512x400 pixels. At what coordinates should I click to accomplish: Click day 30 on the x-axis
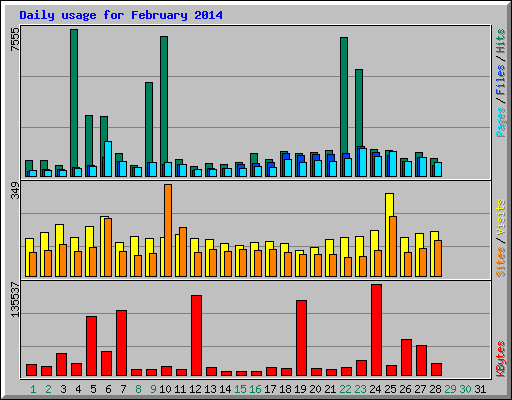pyautogui.click(x=465, y=389)
